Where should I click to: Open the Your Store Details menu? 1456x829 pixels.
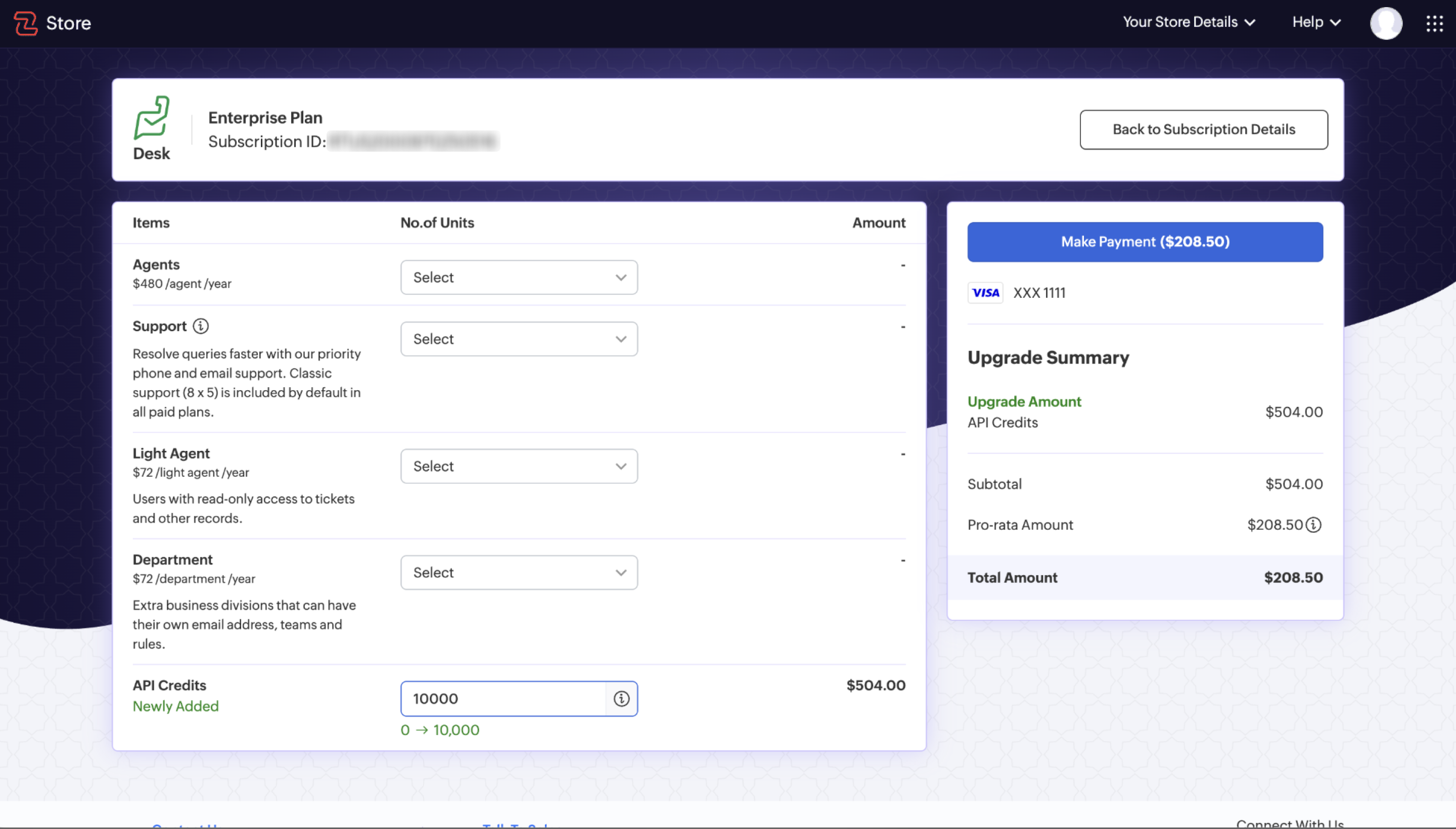coord(1189,22)
